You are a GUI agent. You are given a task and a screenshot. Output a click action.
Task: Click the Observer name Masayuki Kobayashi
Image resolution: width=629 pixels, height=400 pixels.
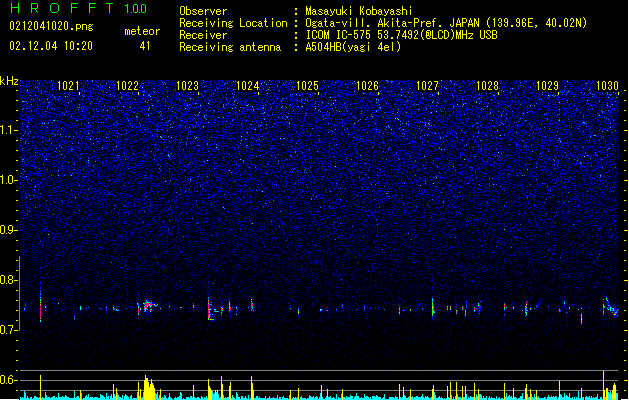(359, 11)
